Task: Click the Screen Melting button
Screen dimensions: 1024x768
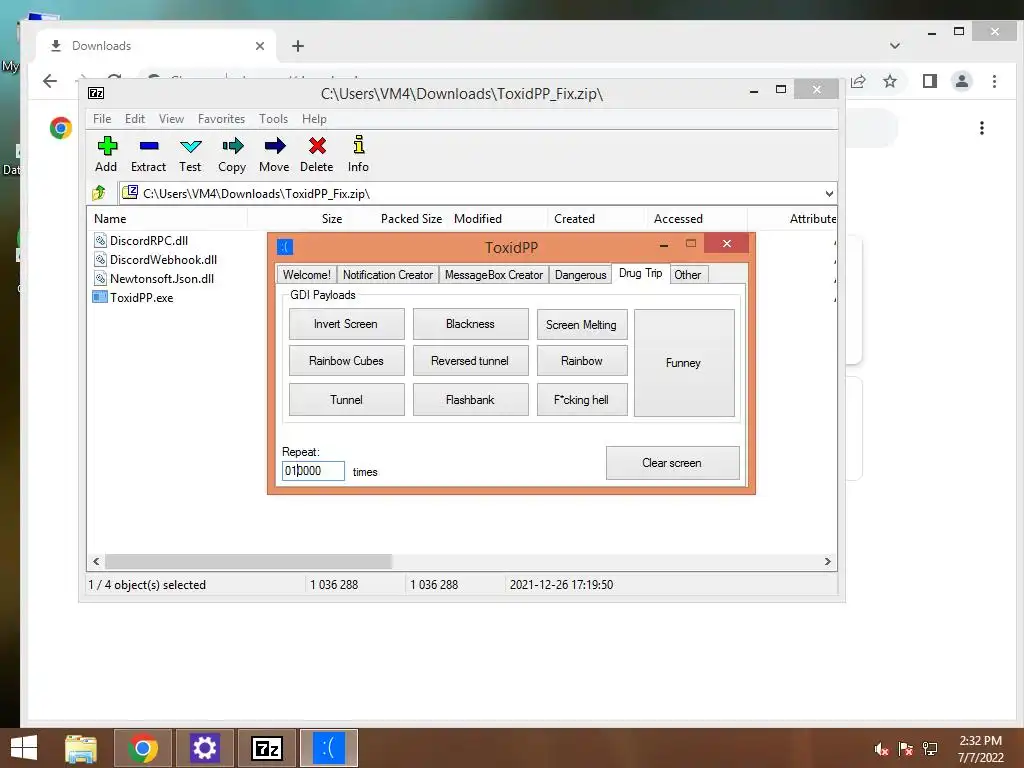Action: 582,325
